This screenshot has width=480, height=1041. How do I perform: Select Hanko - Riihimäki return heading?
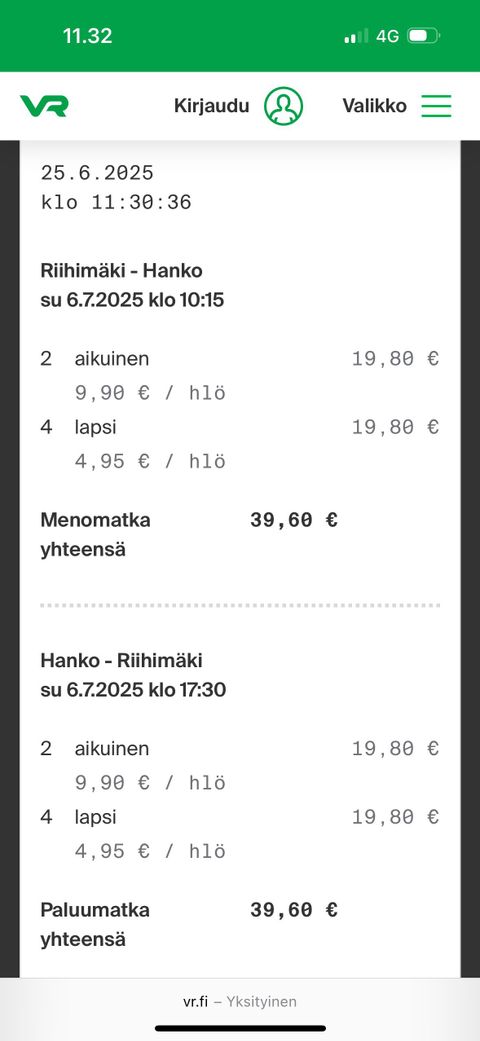click(x=121, y=661)
